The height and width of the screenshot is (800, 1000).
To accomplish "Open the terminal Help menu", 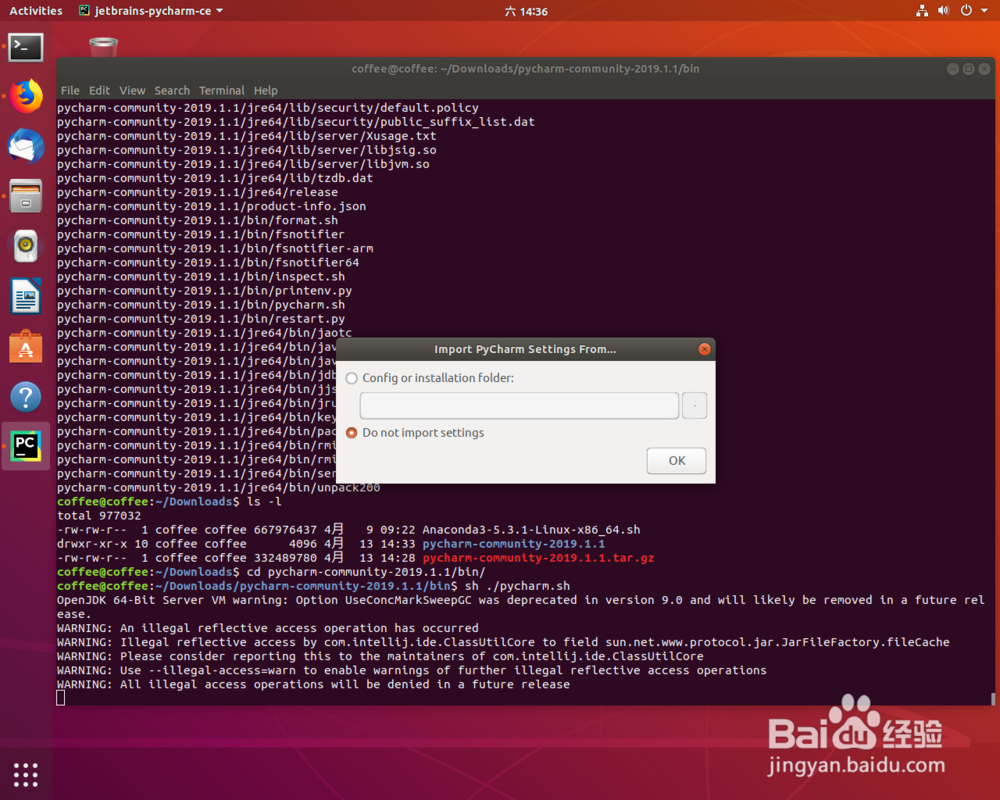I will 265,91.
